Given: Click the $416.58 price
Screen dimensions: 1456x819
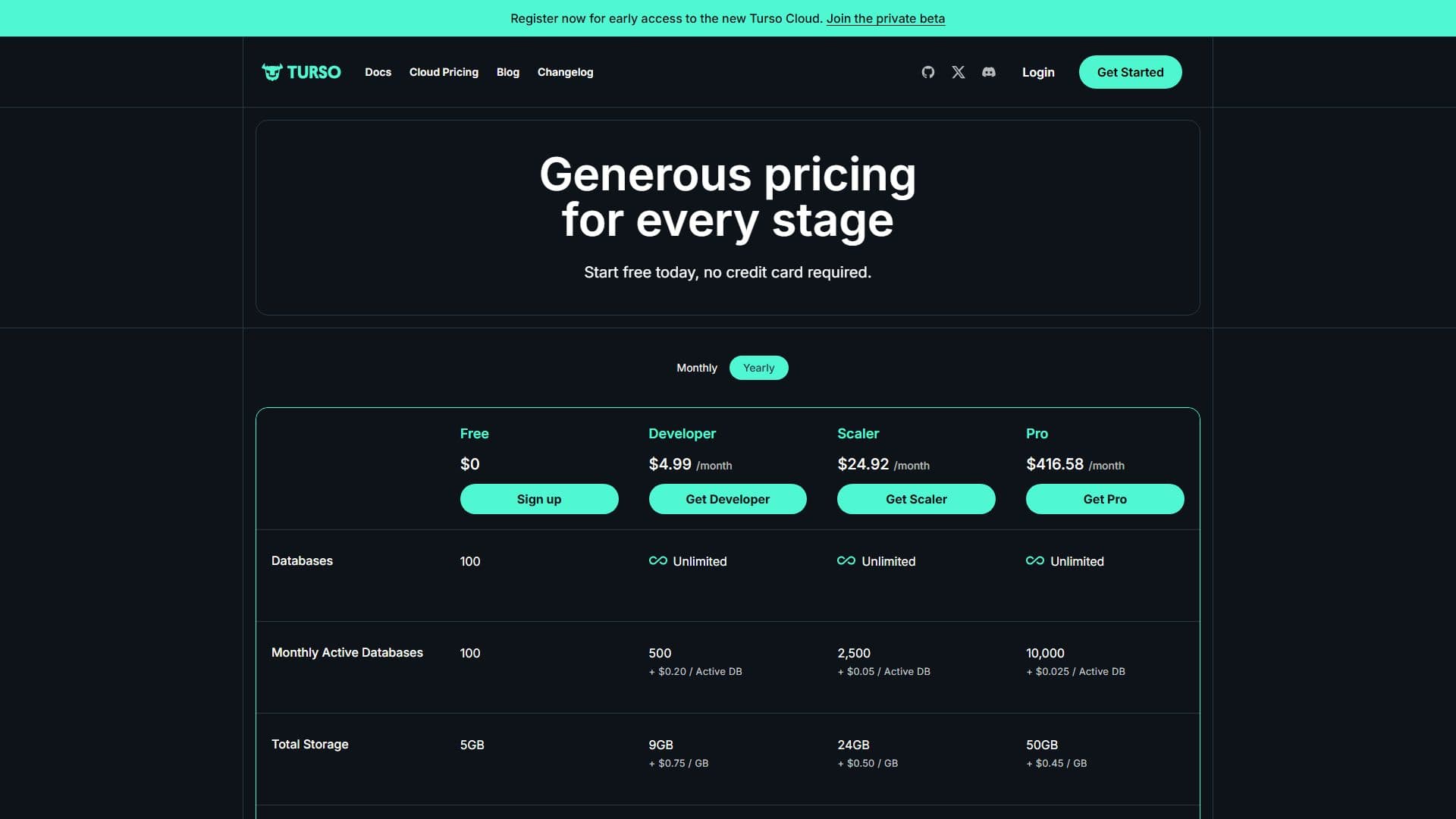Looking at the screenshot, I should (1055, 464).
